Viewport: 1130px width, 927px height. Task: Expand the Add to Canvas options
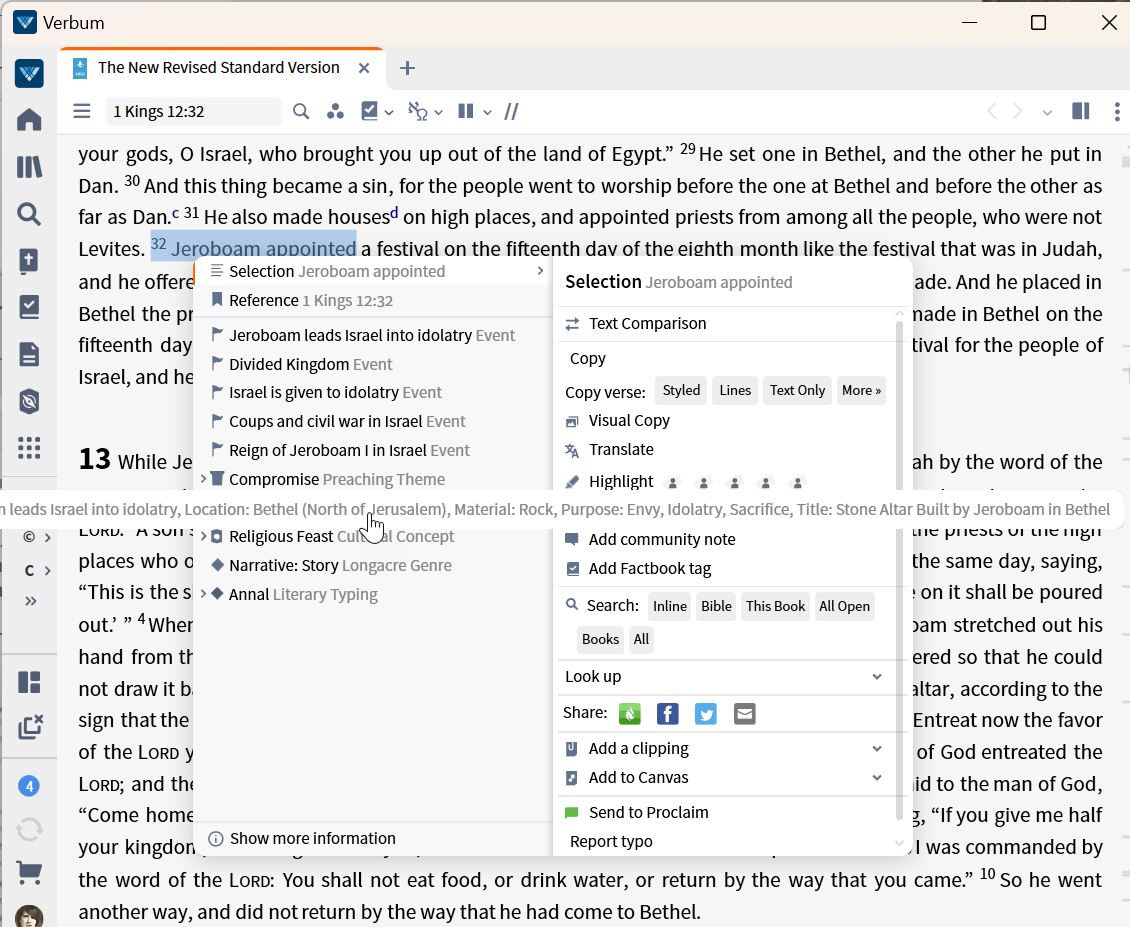(x=877, y=777)
